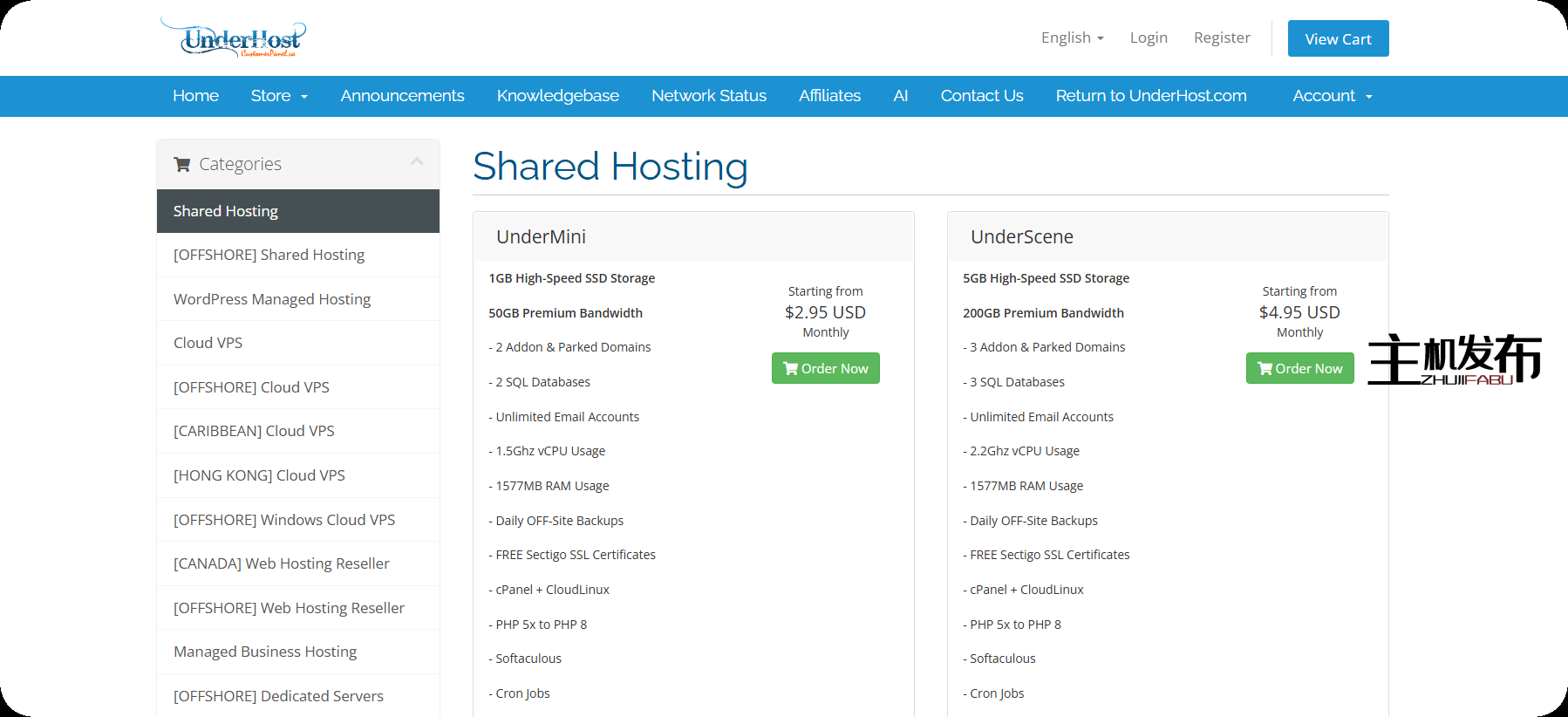Open [OFFSHORE] Windows Cloud VPS category
This screenshot has width=1568, height=717.
click(x=298, y=520)
